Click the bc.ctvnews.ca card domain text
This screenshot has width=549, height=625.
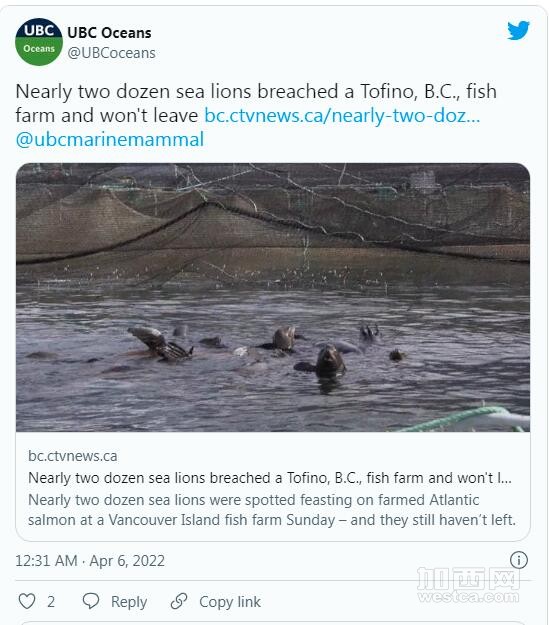(73, 456)
